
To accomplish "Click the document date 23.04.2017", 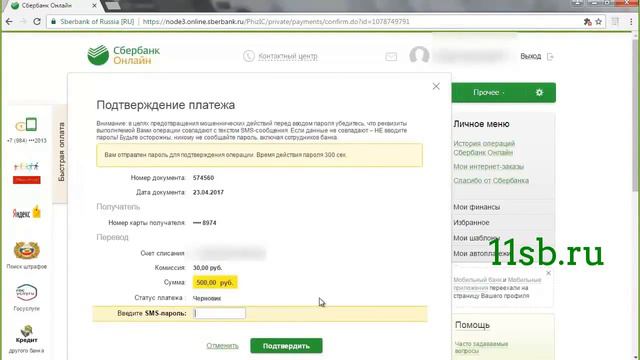I will coord(208,192).
